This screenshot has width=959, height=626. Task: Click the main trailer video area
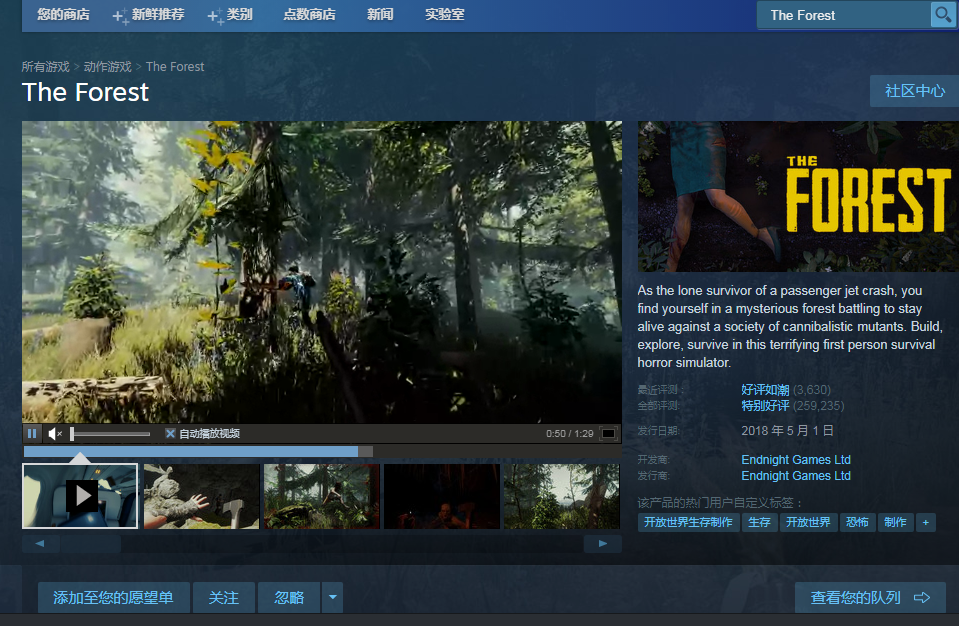pos(322,272)
